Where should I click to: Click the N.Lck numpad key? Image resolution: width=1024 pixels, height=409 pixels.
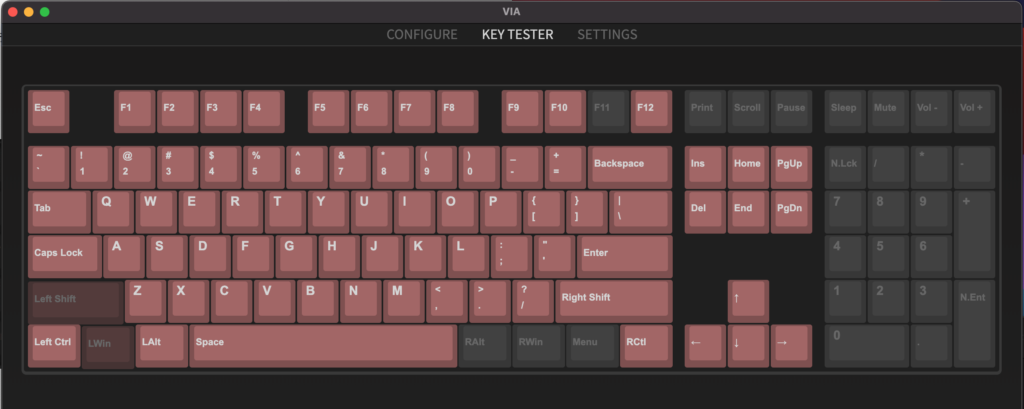pyautogui.click(x=845, y=167)
